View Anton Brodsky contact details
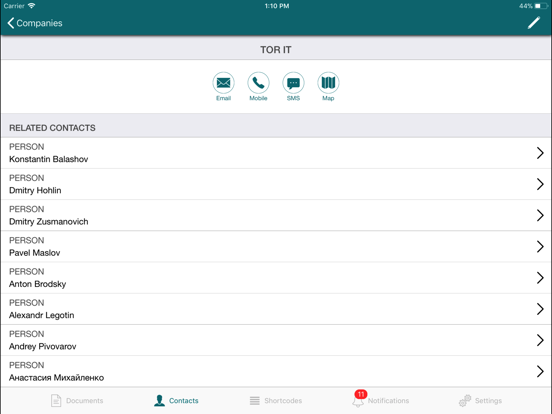This screenshot has width=552, height=414. coord(276,278)
